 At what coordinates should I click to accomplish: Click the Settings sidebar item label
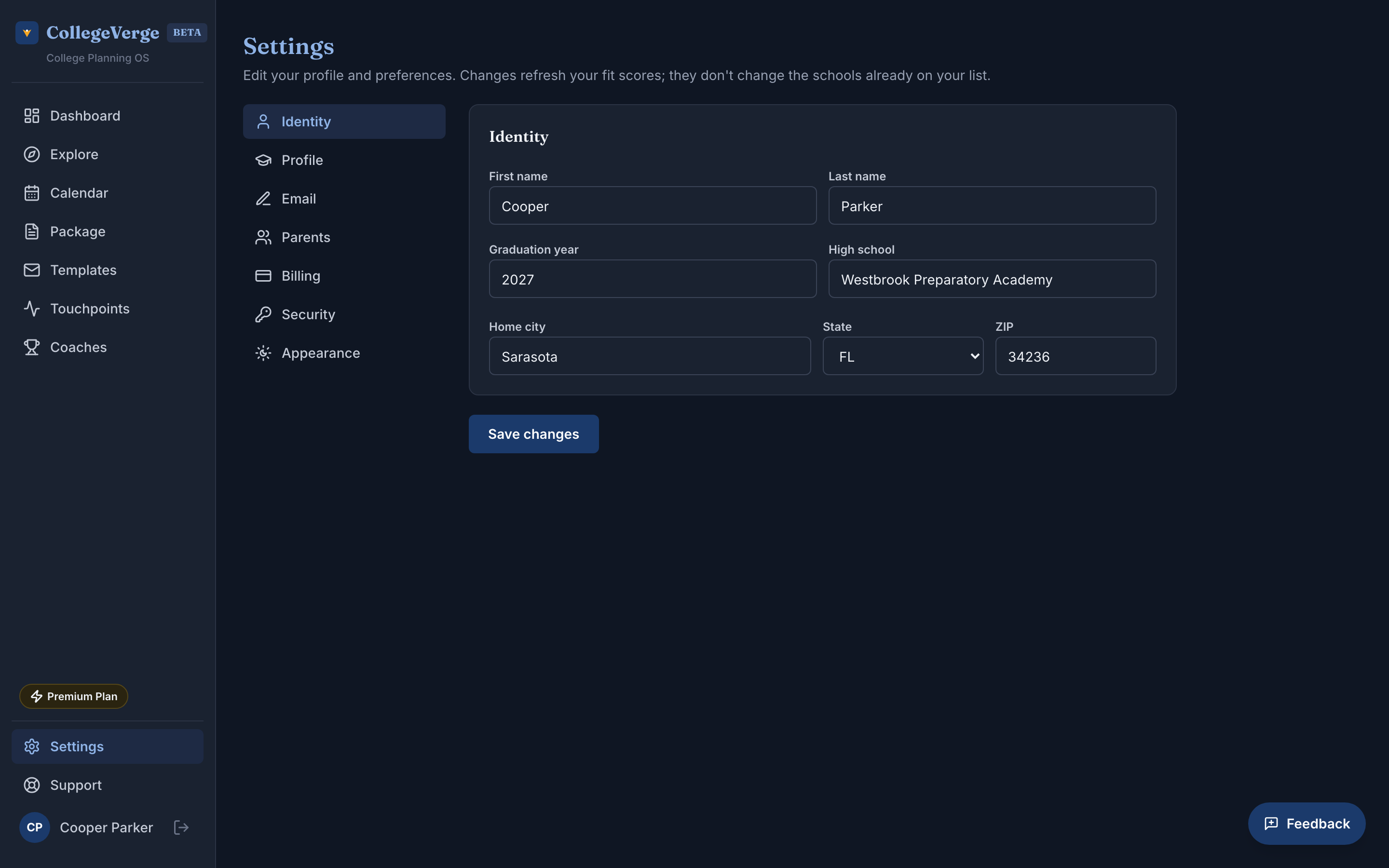point(77,746)
